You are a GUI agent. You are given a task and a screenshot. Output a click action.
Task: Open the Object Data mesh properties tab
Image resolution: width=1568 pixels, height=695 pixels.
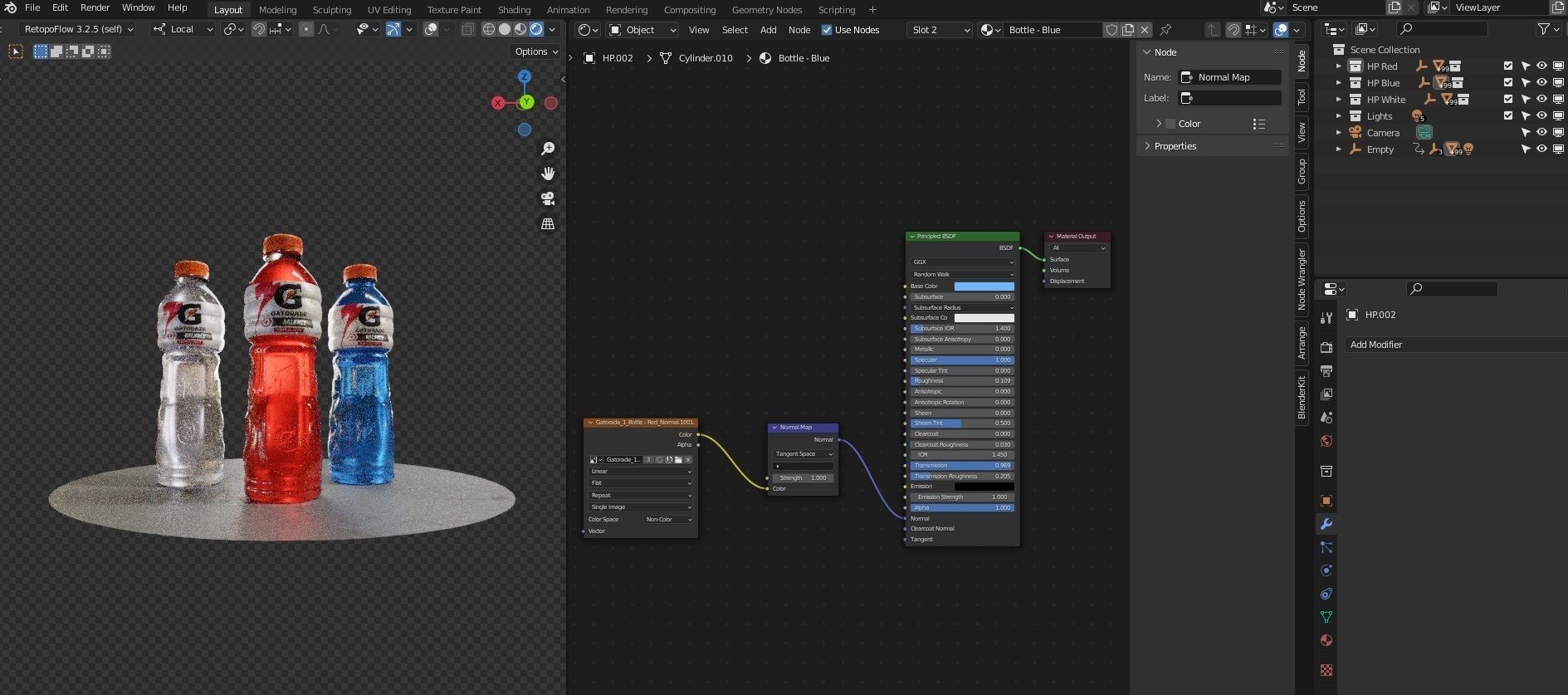point(1326,617)
